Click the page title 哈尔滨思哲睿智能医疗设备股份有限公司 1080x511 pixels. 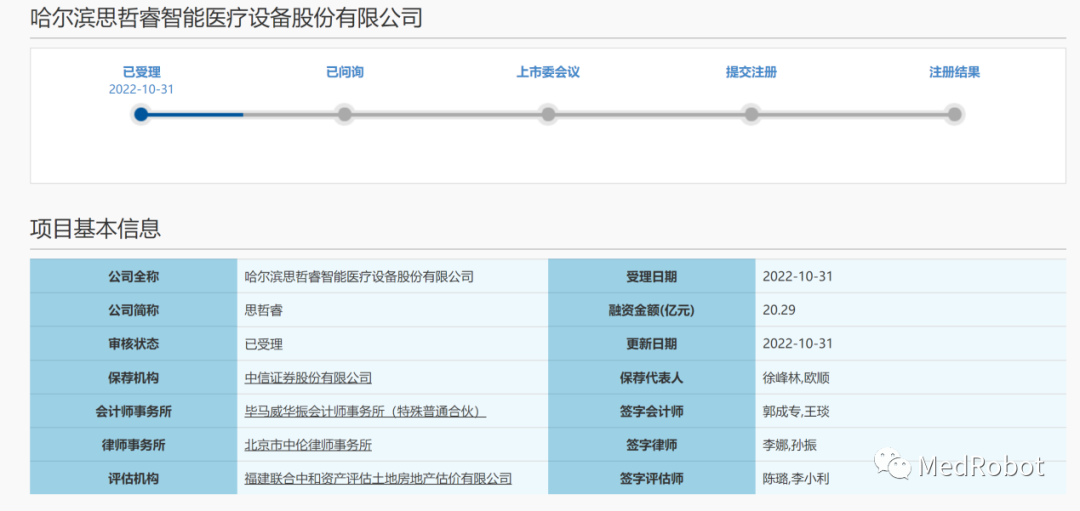point(226,18)
